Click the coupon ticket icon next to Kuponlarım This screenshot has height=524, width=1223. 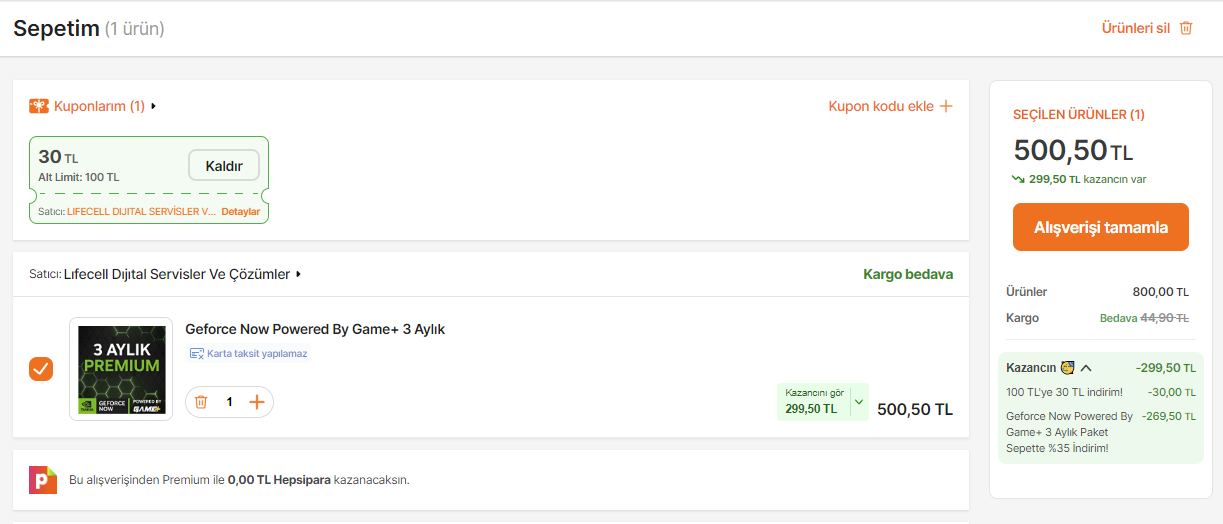tap(39, 106)
